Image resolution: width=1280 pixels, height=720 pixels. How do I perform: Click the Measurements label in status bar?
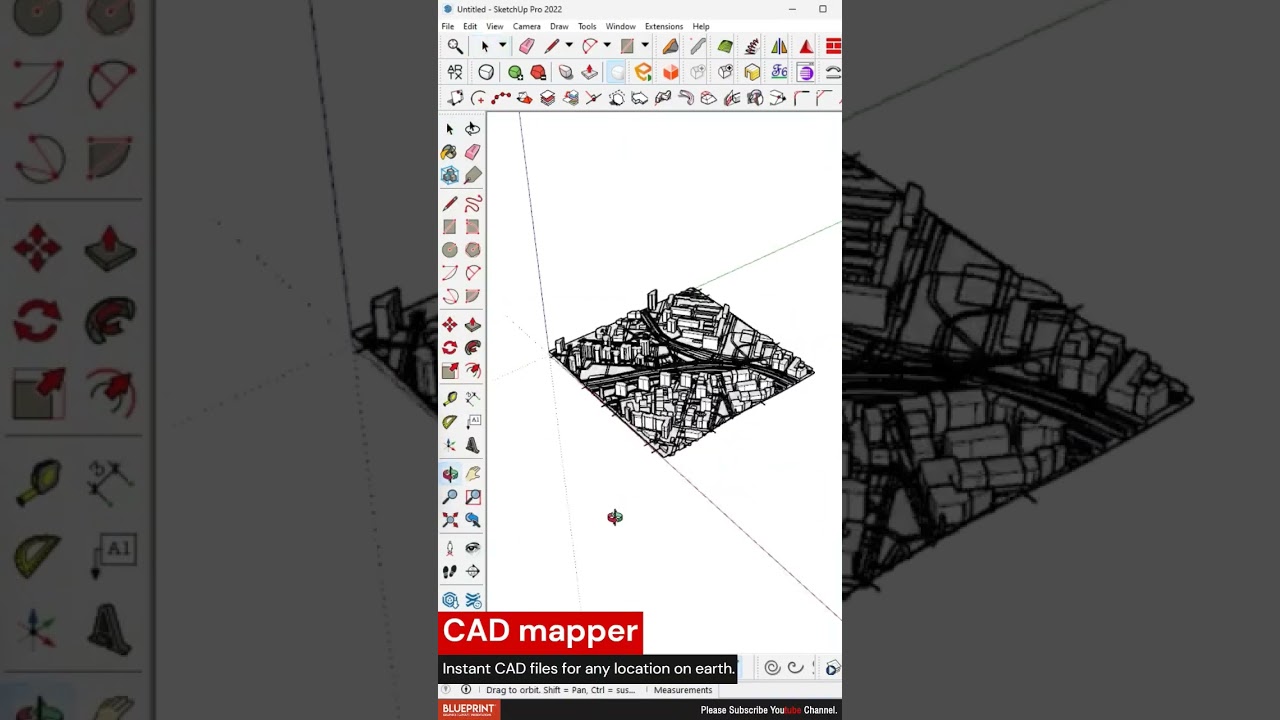pyautogui.click(x=683, y=690)
